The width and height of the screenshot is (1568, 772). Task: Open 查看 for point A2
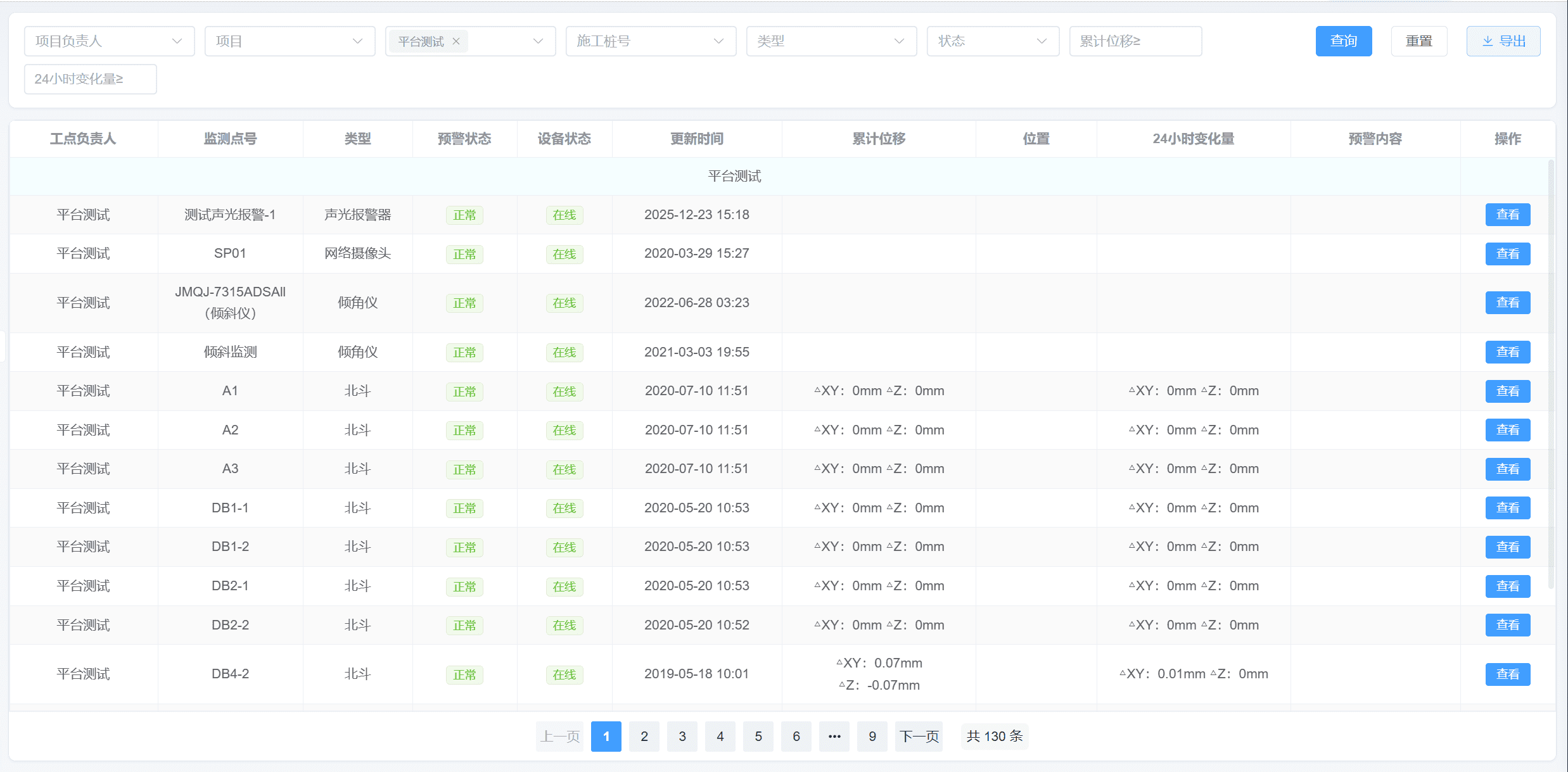point(1508,430)
